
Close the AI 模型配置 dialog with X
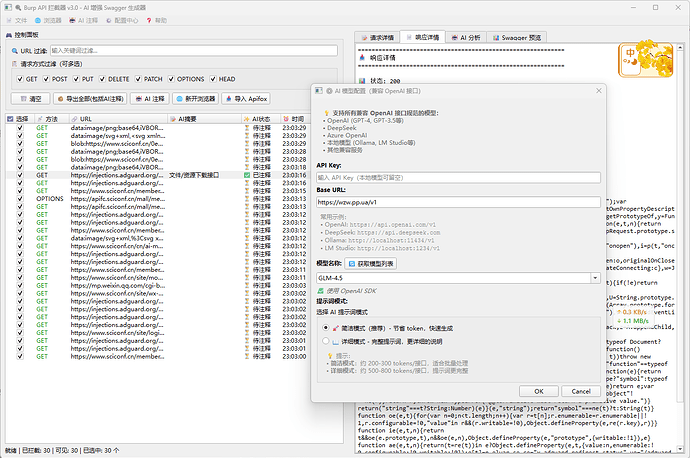[x=598, y=91]
